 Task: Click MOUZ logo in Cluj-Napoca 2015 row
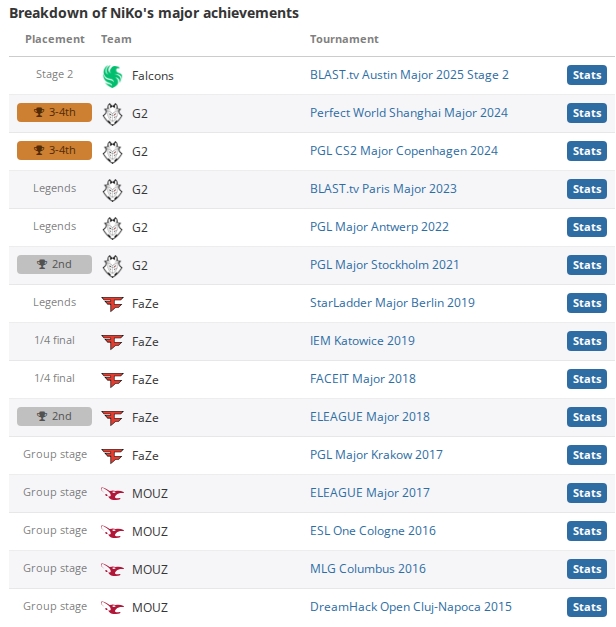point(112,607)
